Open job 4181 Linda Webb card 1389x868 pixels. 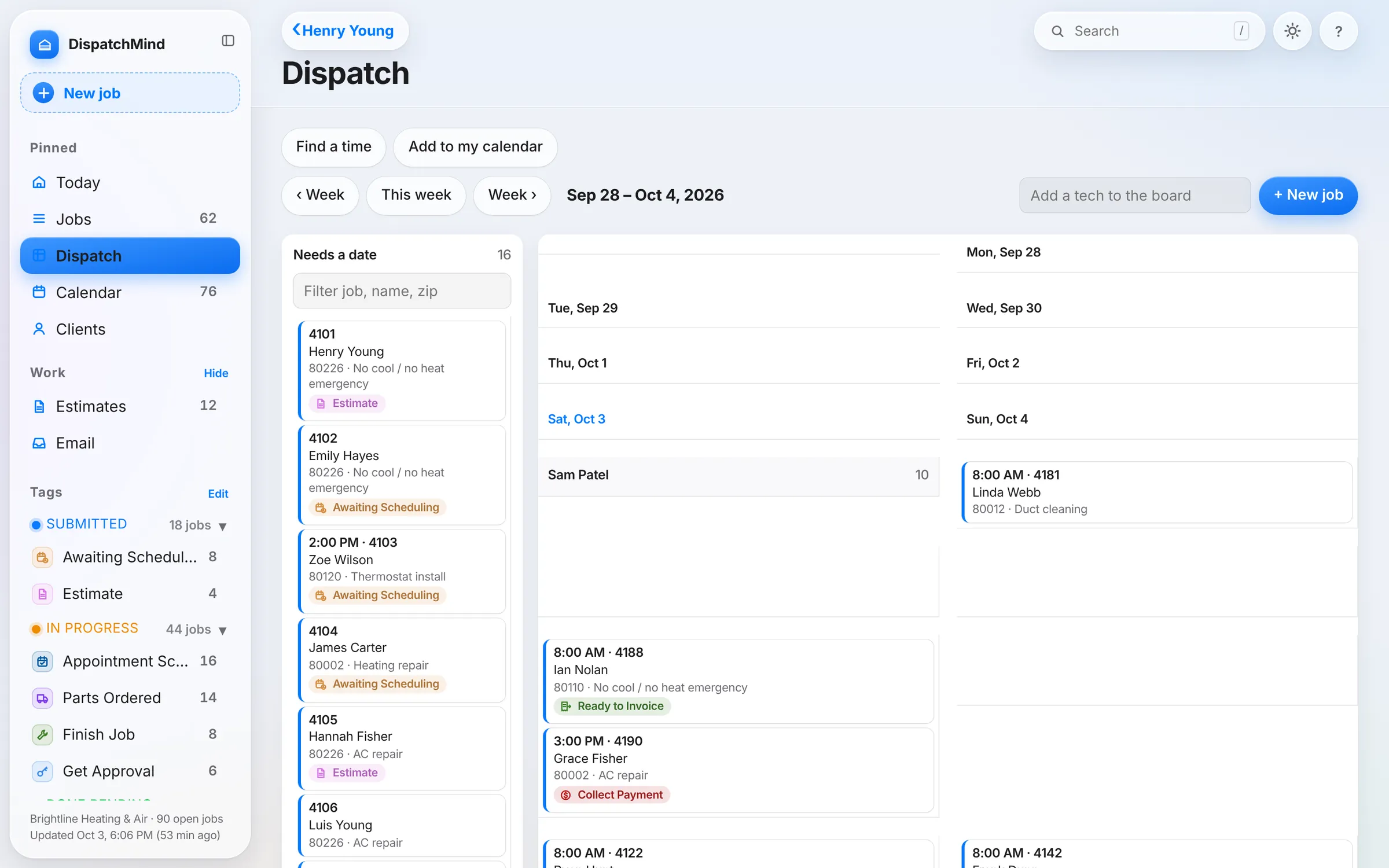1157,492
